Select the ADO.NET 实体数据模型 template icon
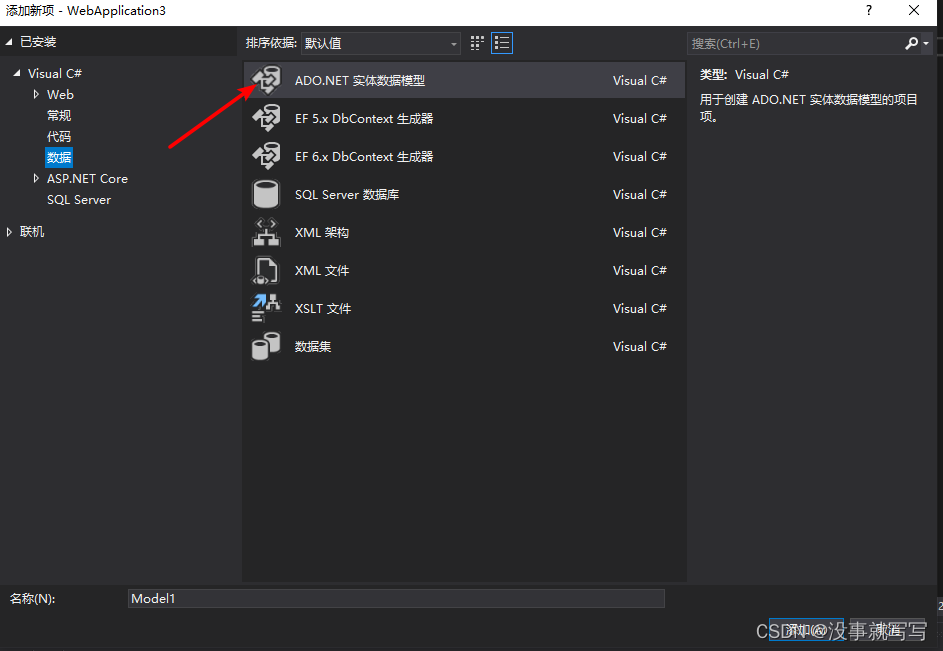The image size is (943, 651). pyautogui.click(x=266, y=80)
